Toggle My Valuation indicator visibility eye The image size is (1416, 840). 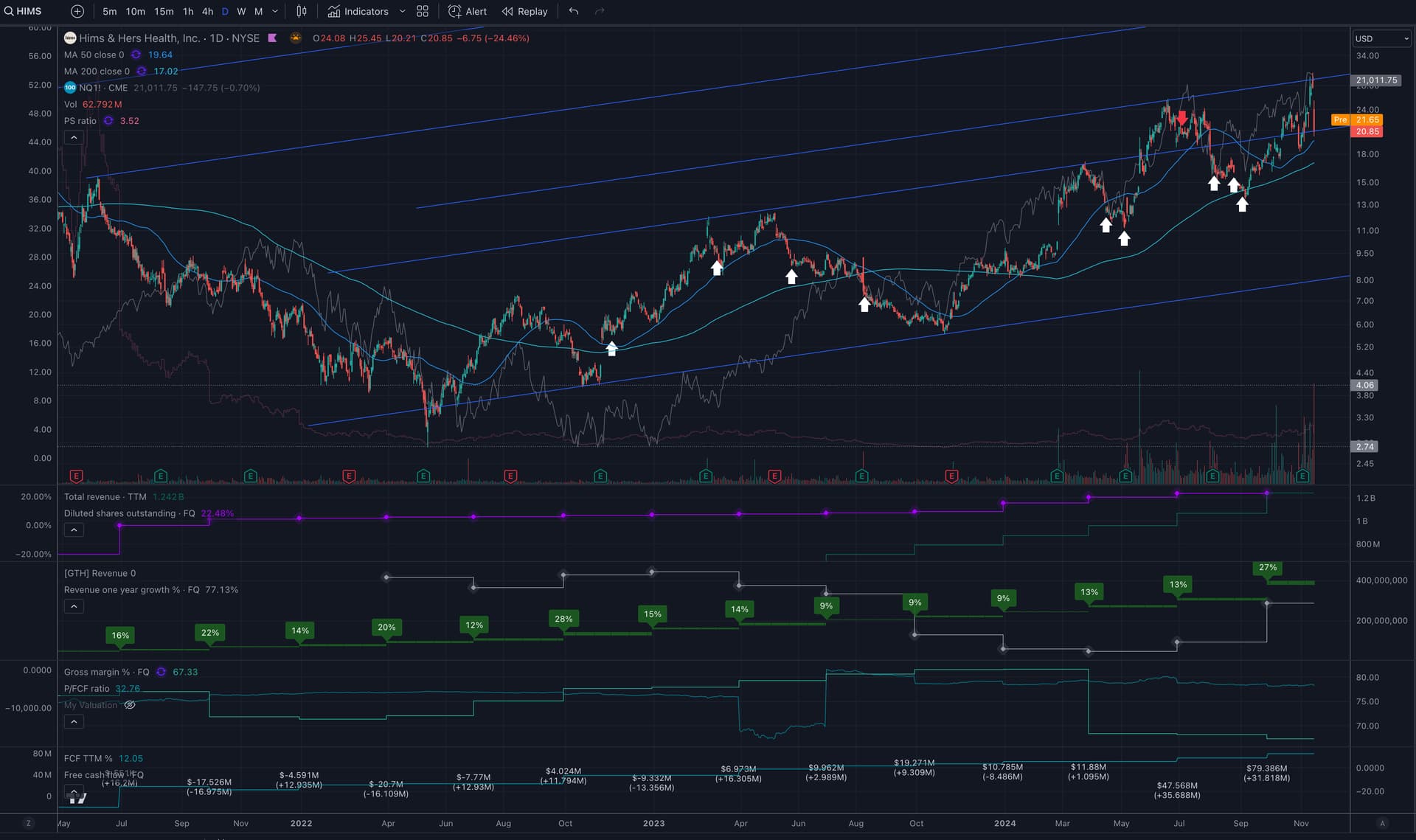tap(130, 705)
